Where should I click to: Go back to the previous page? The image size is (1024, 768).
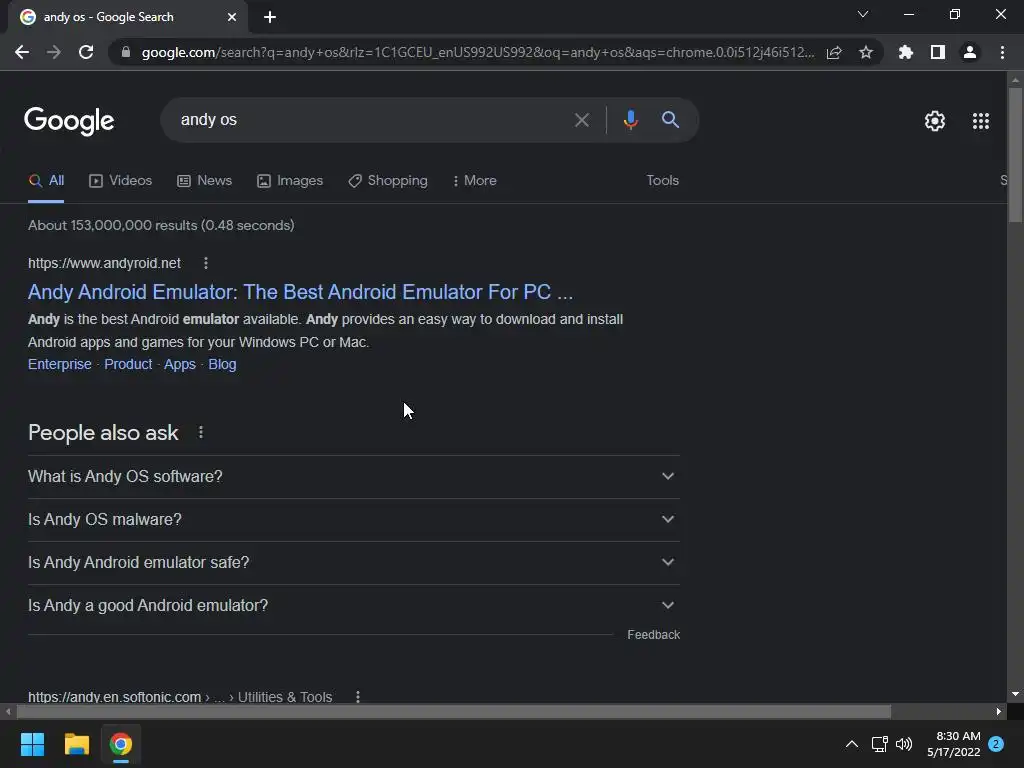(22, 52)
